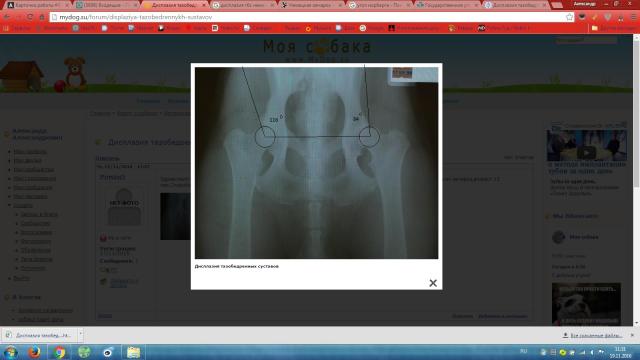This screenshot has width=640, height=360.
Task: Go to browser home page icon
Action: click(x=42, y=17)
